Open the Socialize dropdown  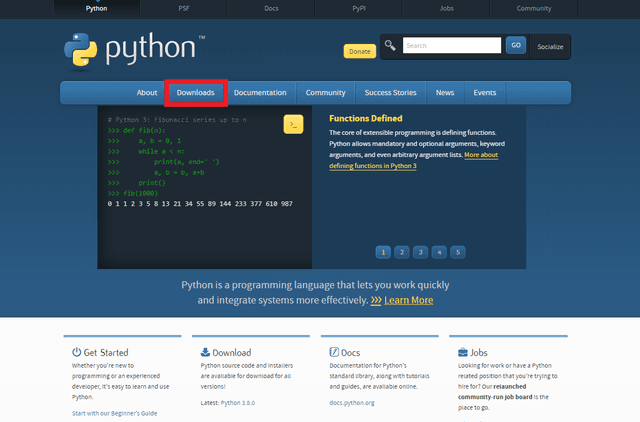pos(550,47)
